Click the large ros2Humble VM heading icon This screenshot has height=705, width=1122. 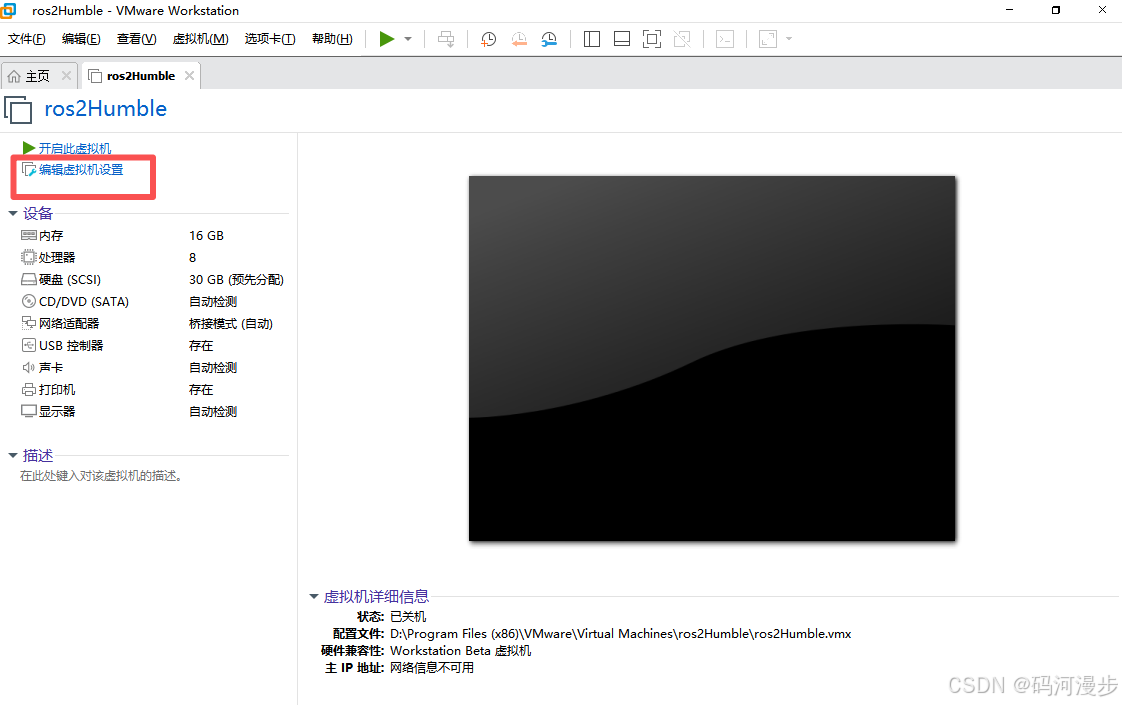pos(18,110)
